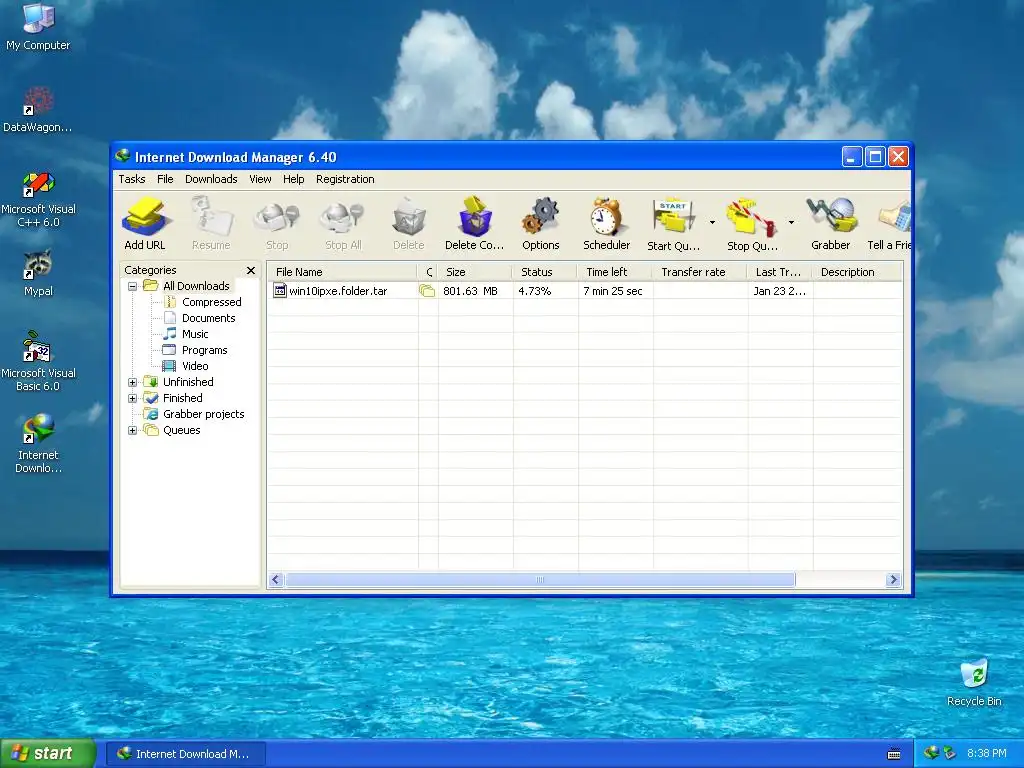Screen dimensions: 1024x768
Task: Sort by the Transfer rate column header
Action: tap(699, 272)
